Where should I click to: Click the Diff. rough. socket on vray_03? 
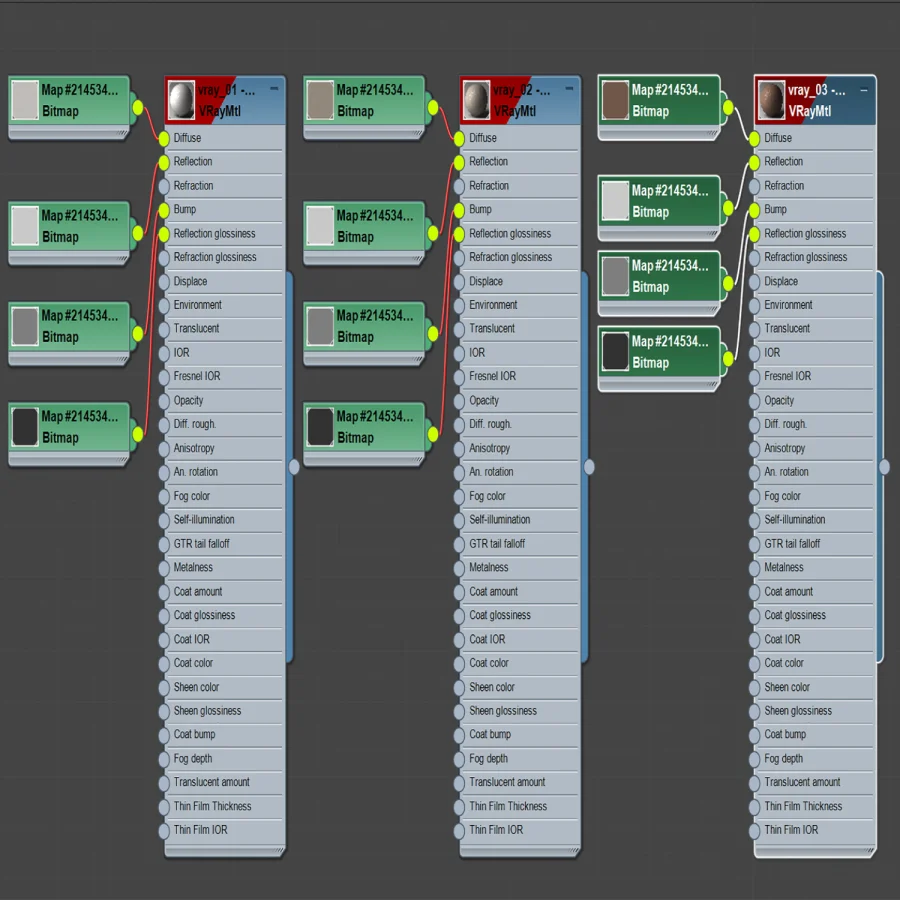tap(754, 425)
